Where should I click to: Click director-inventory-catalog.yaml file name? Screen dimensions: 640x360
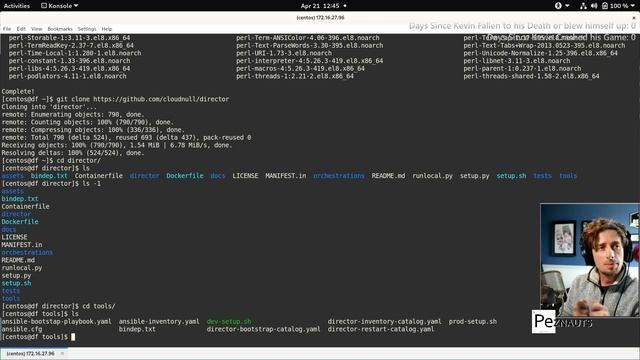click(x=384, y=322)
